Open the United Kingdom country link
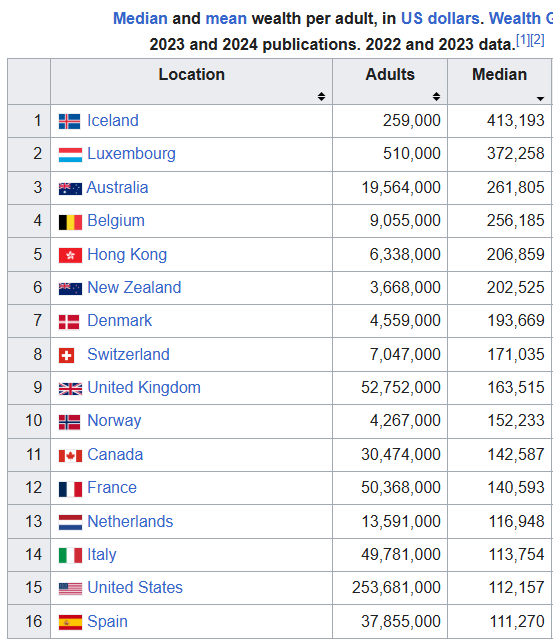 click(x=144, y=388)
